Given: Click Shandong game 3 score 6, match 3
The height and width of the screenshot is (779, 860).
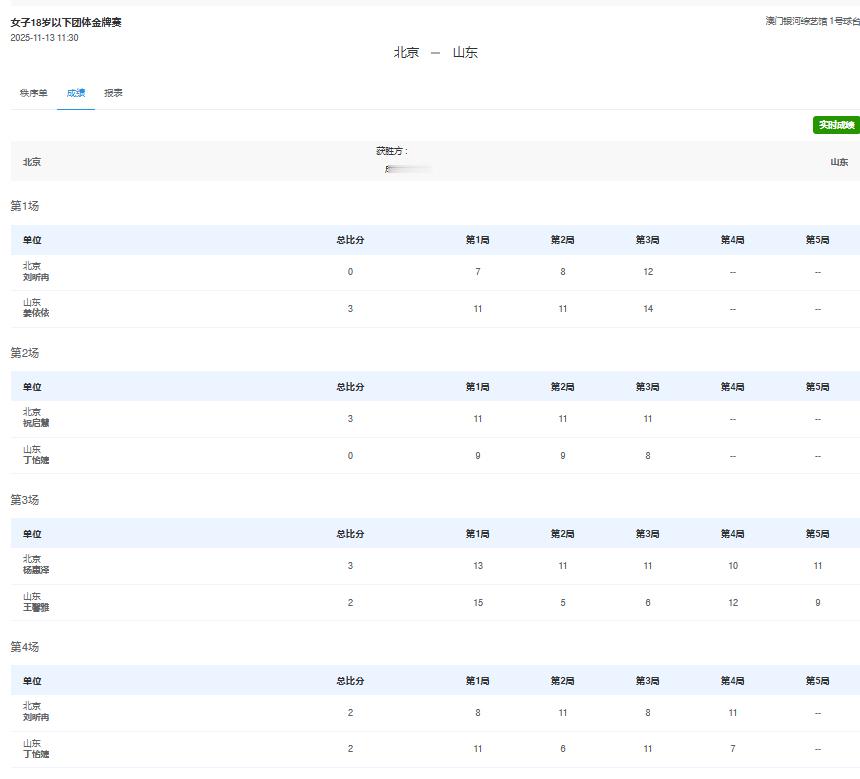Looking at the screenshot, I should click(x=648, y=603).
